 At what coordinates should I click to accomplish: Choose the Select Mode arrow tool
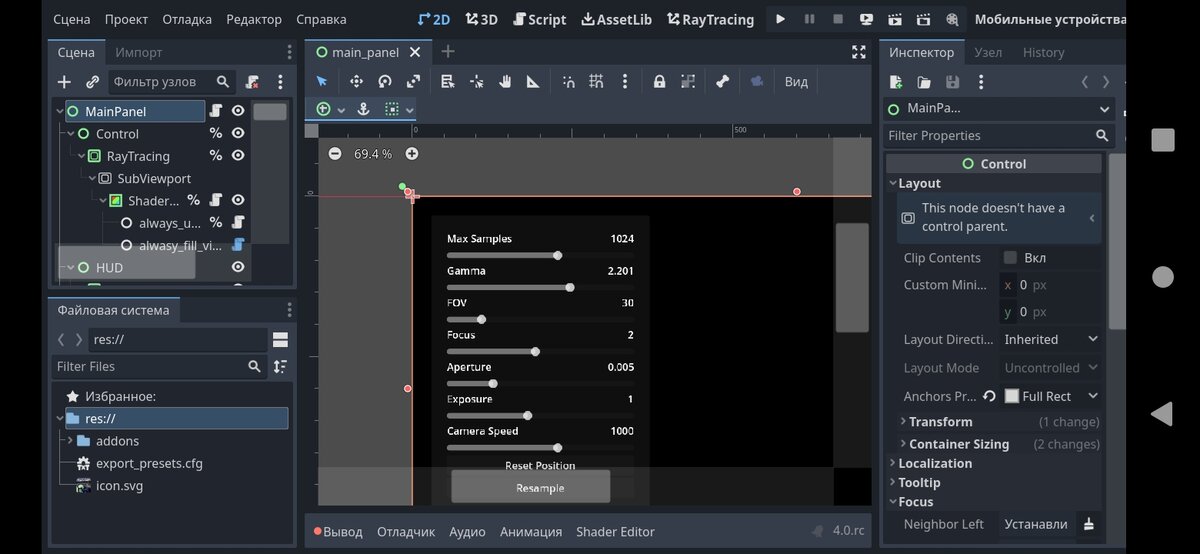click(x=322, y=82)
